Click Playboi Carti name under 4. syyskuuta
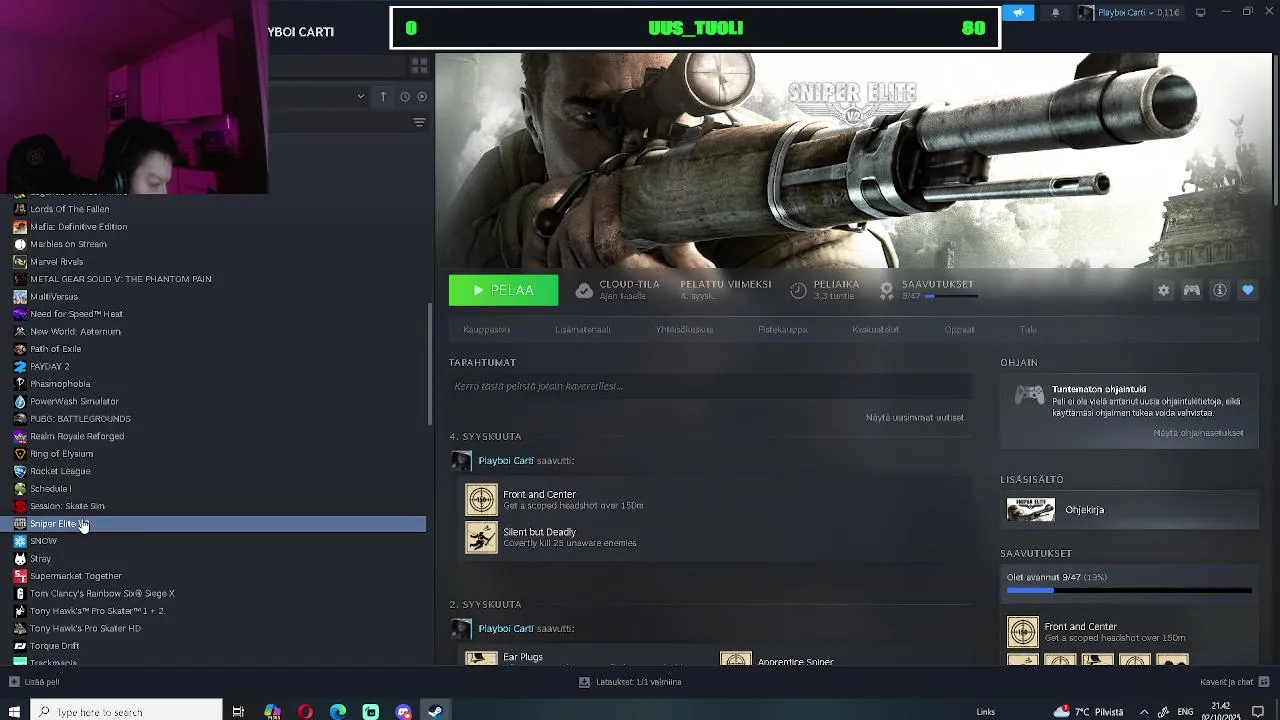The image size is (1280, 720). point(506,461)
